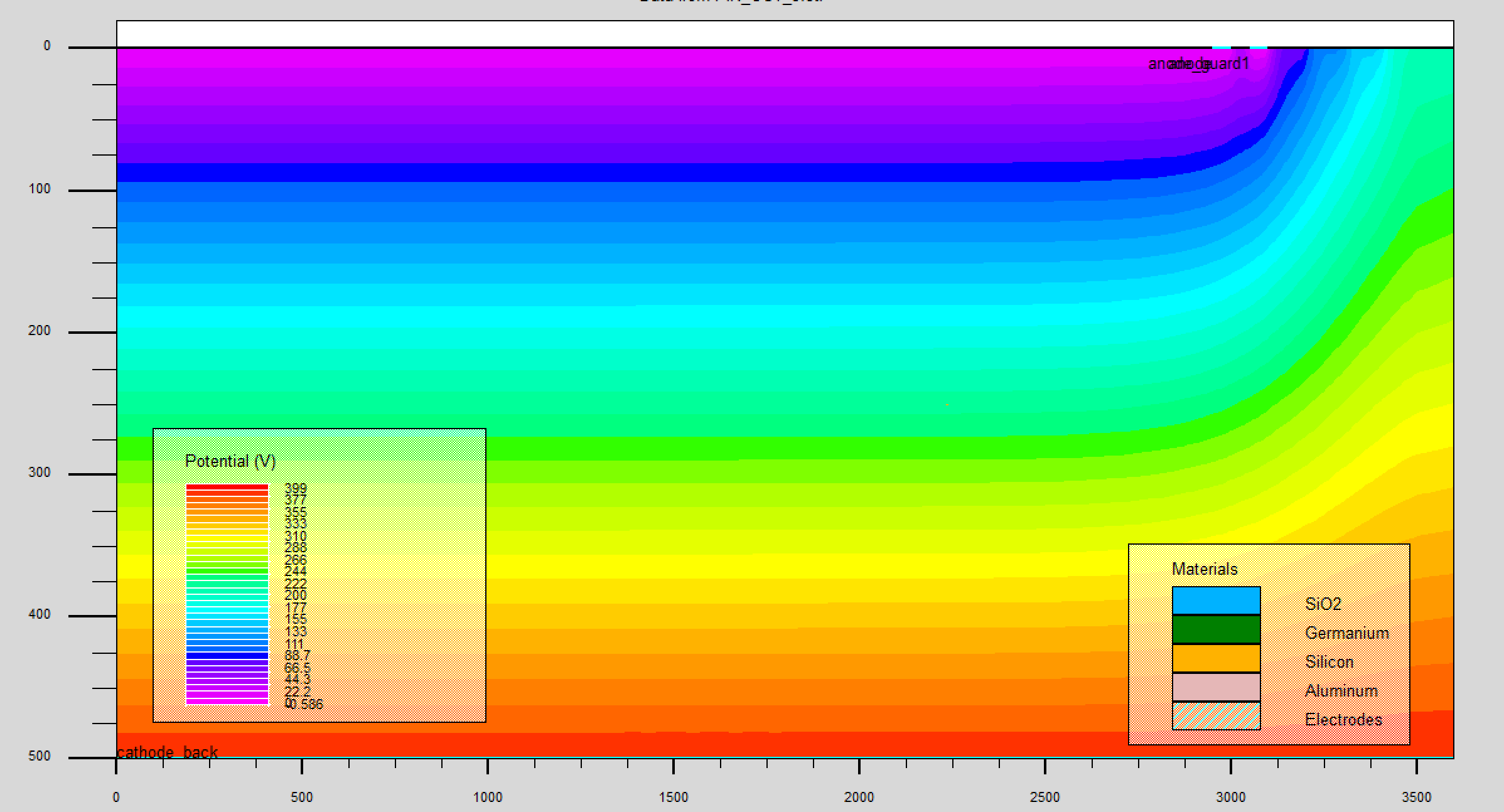Click the '200' value in Potential legend
The width and height of the screenshot is (1504, 812).
tap(296, 595)
